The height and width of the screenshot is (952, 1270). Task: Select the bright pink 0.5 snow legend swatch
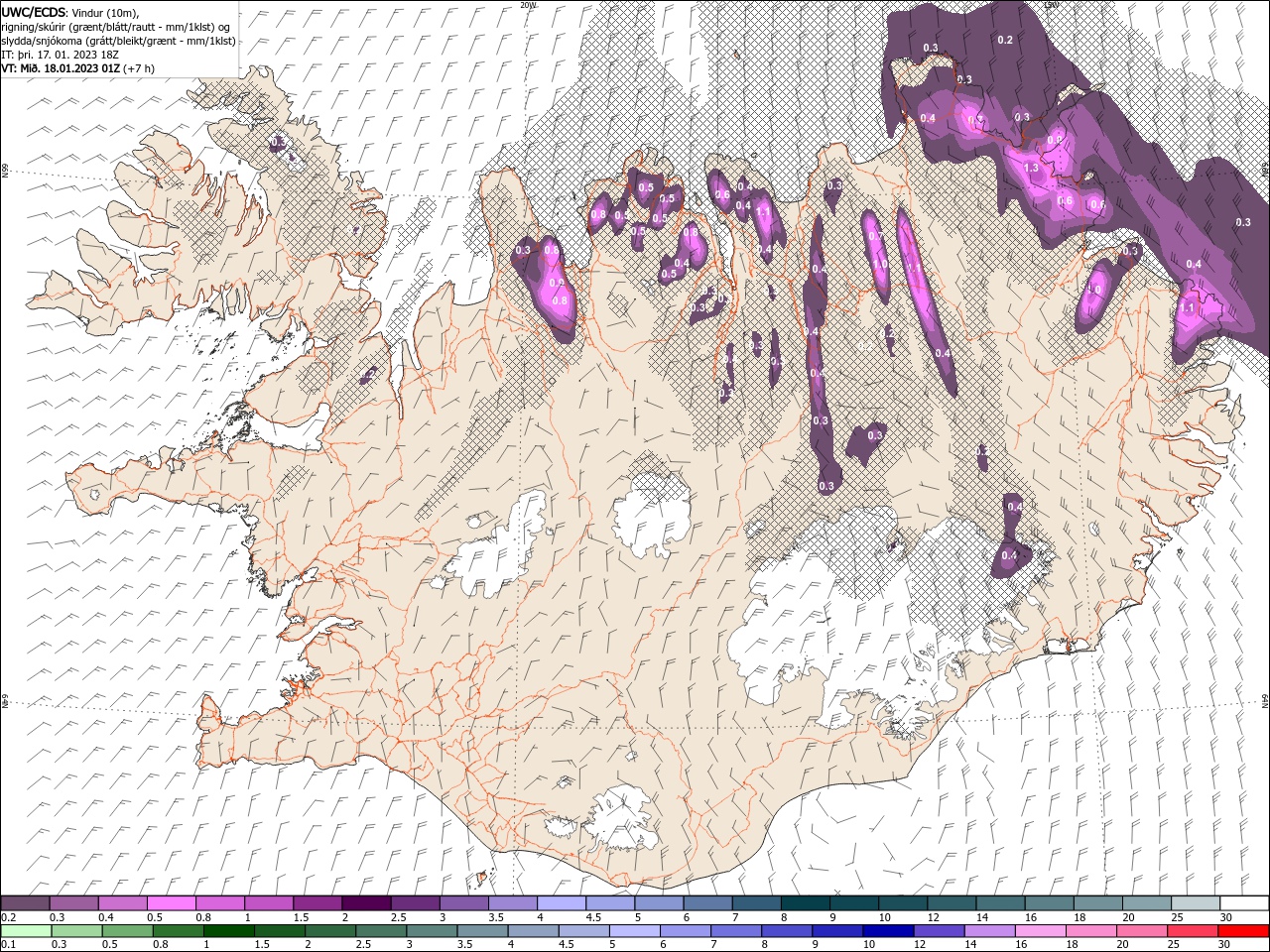coord(171,903)
